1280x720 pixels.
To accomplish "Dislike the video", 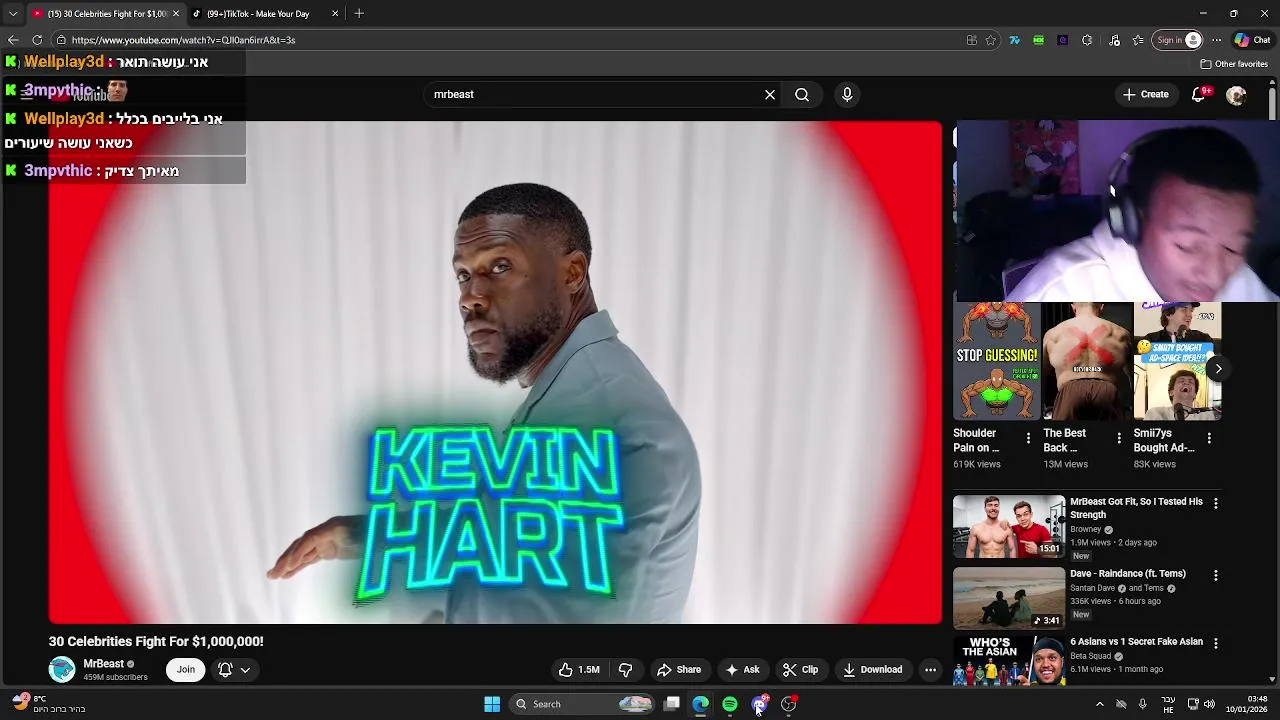I will (626, 670).
